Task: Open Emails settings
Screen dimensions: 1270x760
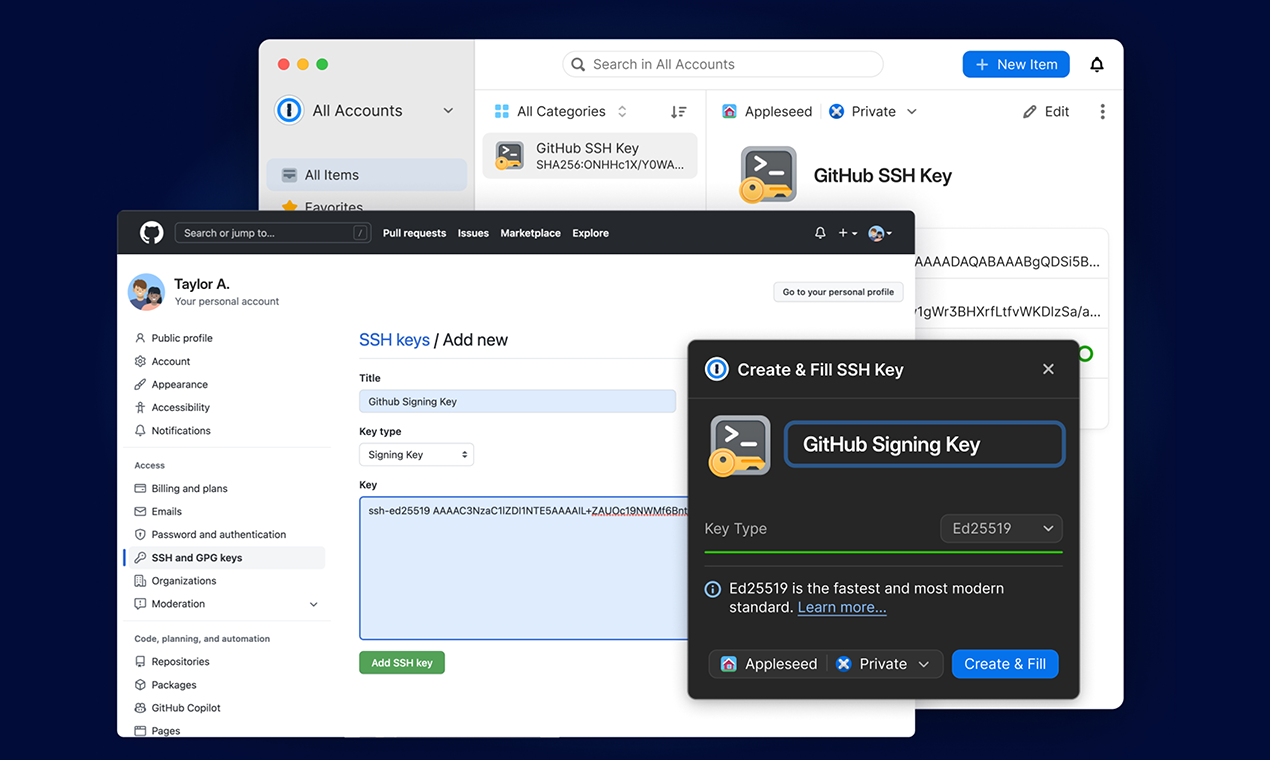Action: [167, 511]
